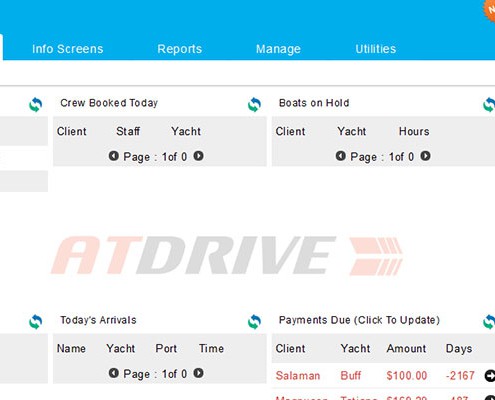This screenshot has width=495, height=400.
Task: Go to previous page of Today's Arrivals
Action: tap(114, 373)
